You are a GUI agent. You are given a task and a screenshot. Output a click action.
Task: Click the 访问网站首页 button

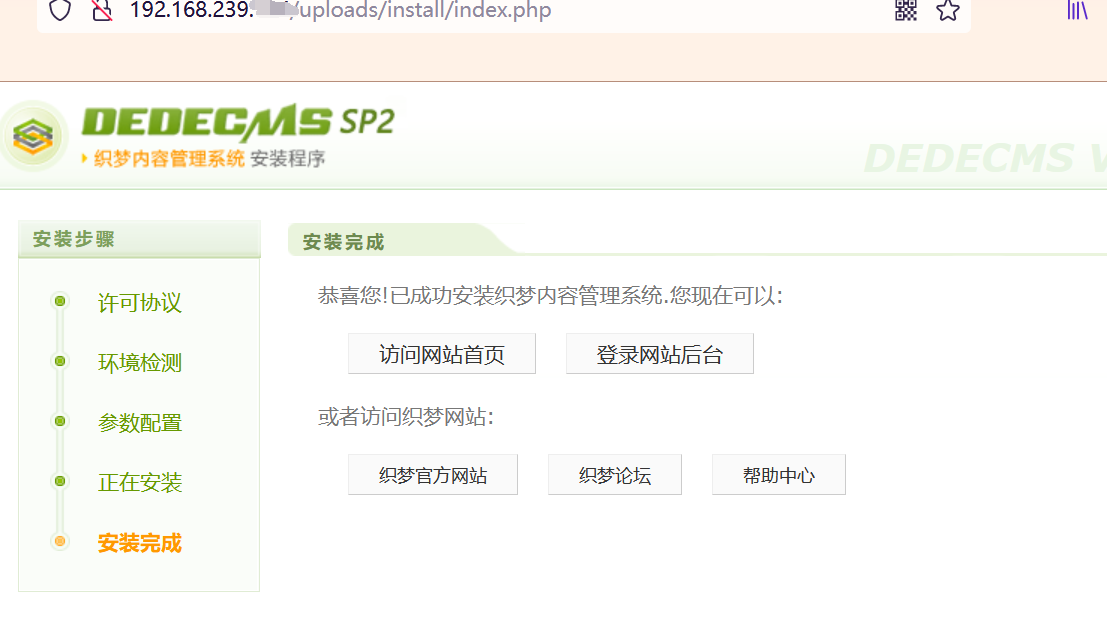pos(442,354)
